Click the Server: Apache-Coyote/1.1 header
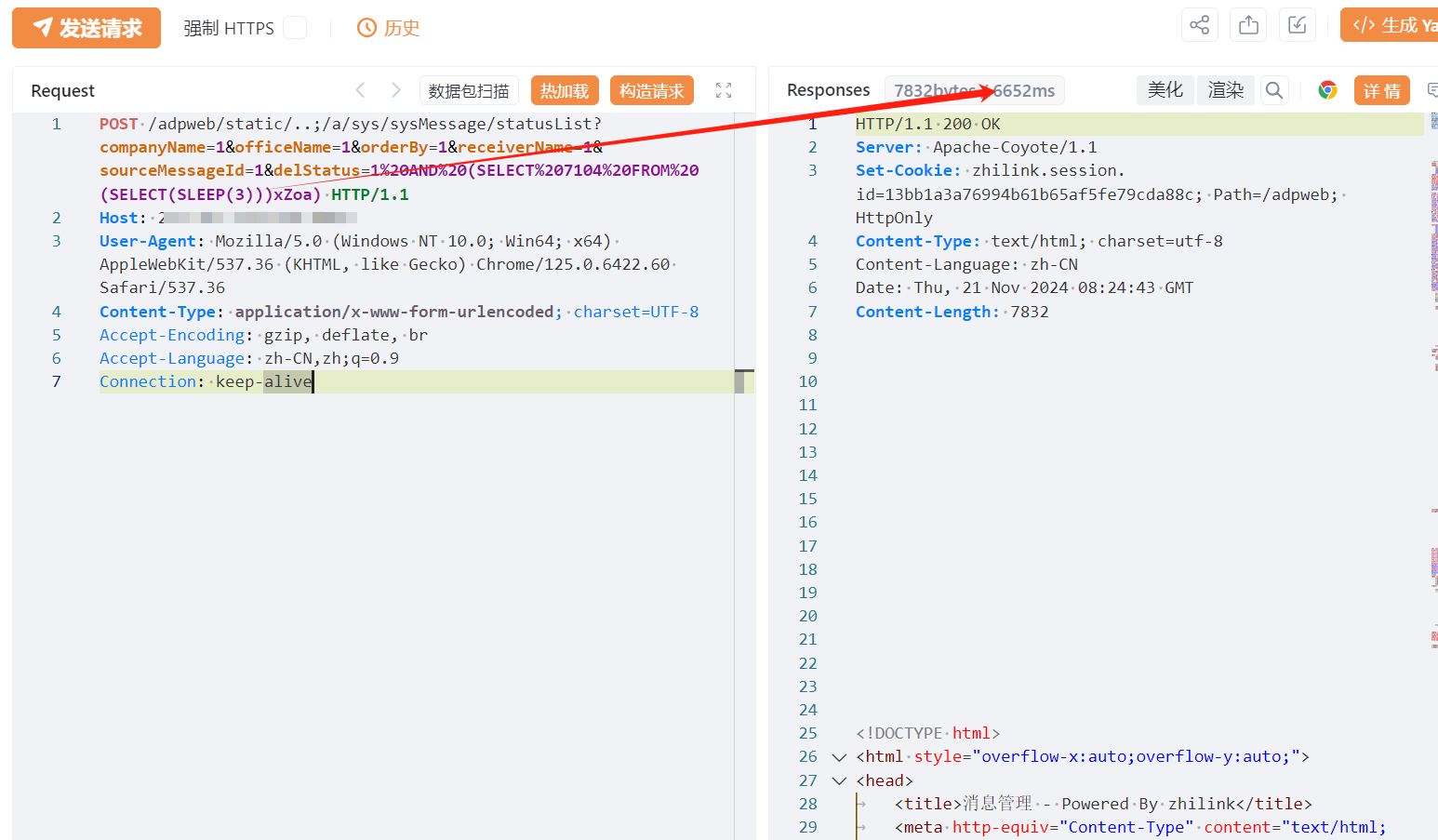 (977, 147)
